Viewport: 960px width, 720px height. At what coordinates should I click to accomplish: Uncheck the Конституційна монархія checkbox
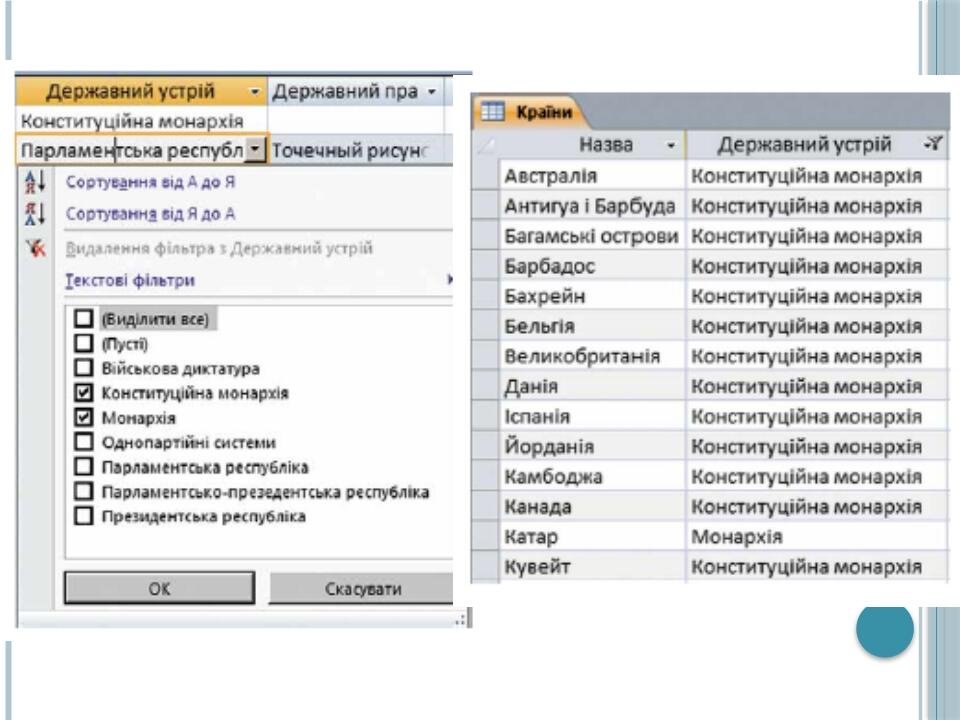[83, 392]
